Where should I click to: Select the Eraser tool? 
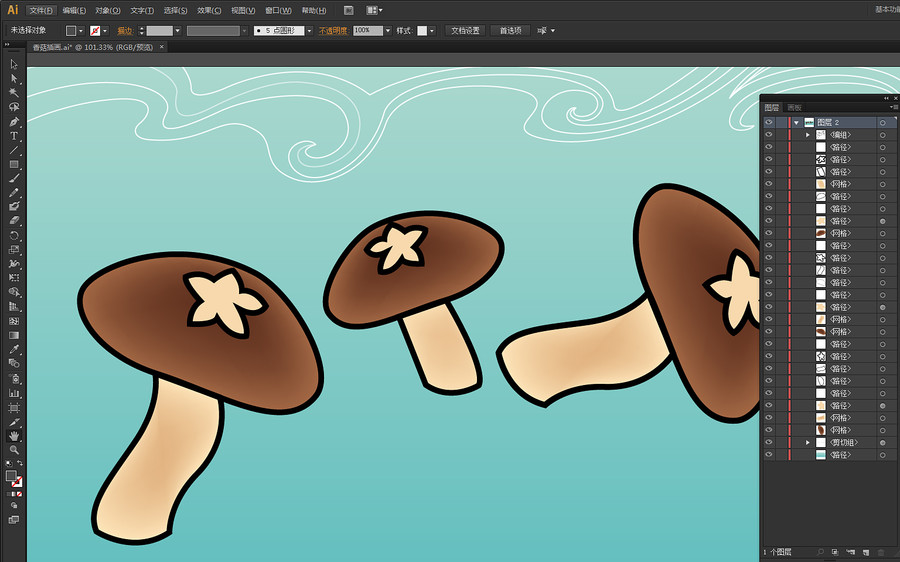tap(14, 221)
